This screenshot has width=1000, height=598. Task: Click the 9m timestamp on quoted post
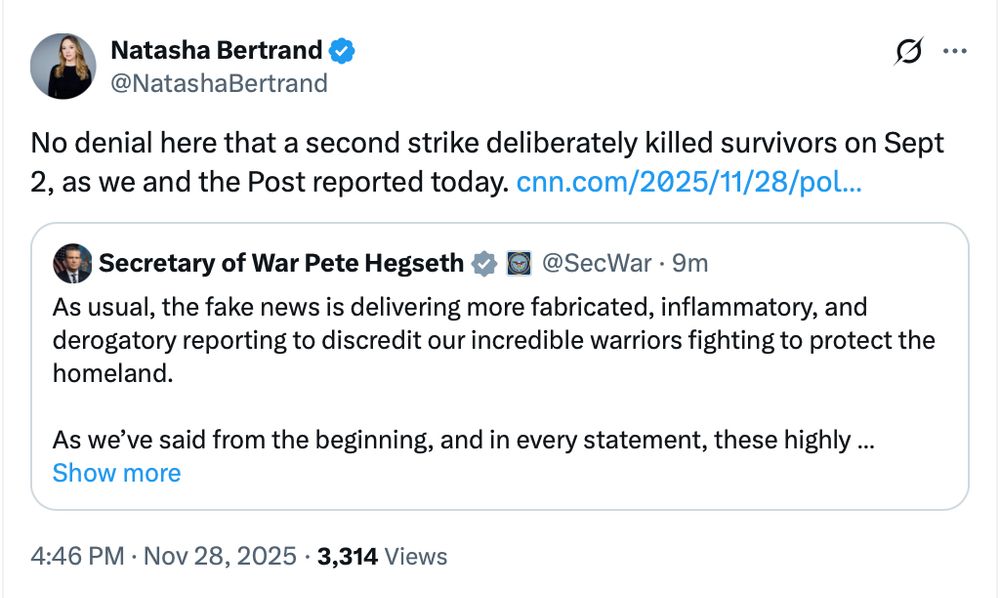point(690,263)
